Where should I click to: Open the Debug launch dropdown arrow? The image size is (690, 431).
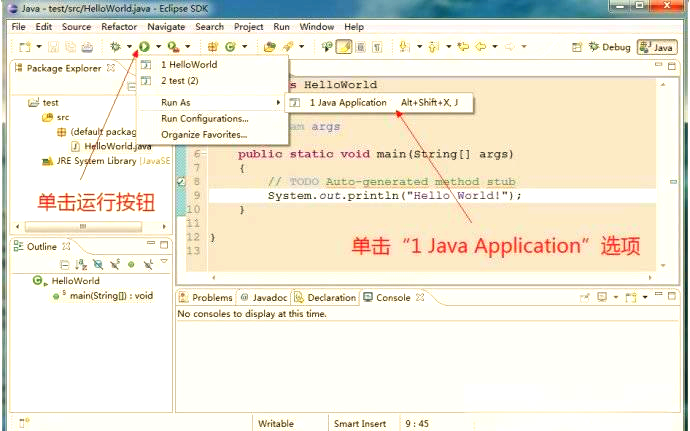(x=129, y=46)
